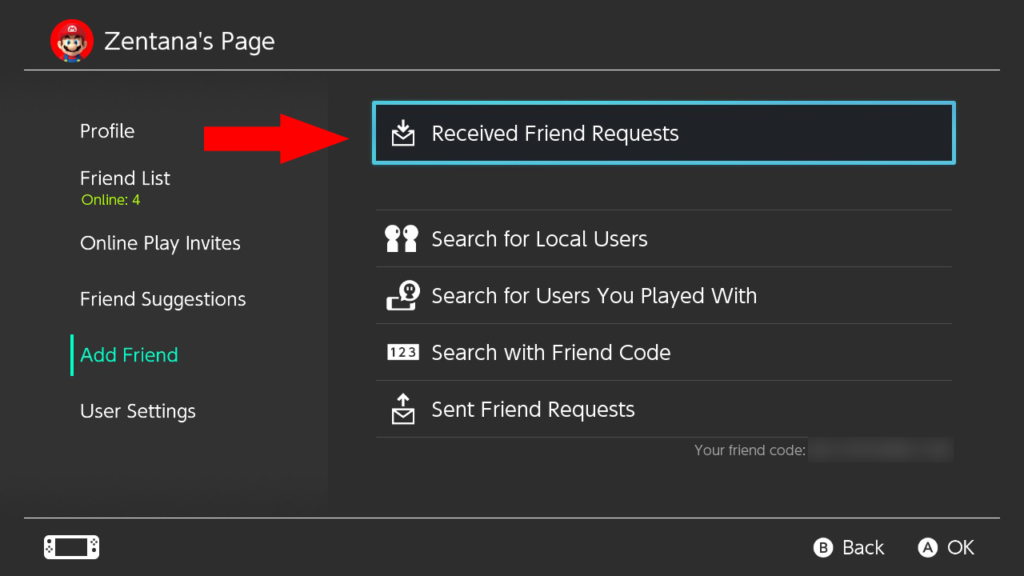Select Online Play Invites in sidebar
Viewport: 1024px width, 576px height.
160,243
